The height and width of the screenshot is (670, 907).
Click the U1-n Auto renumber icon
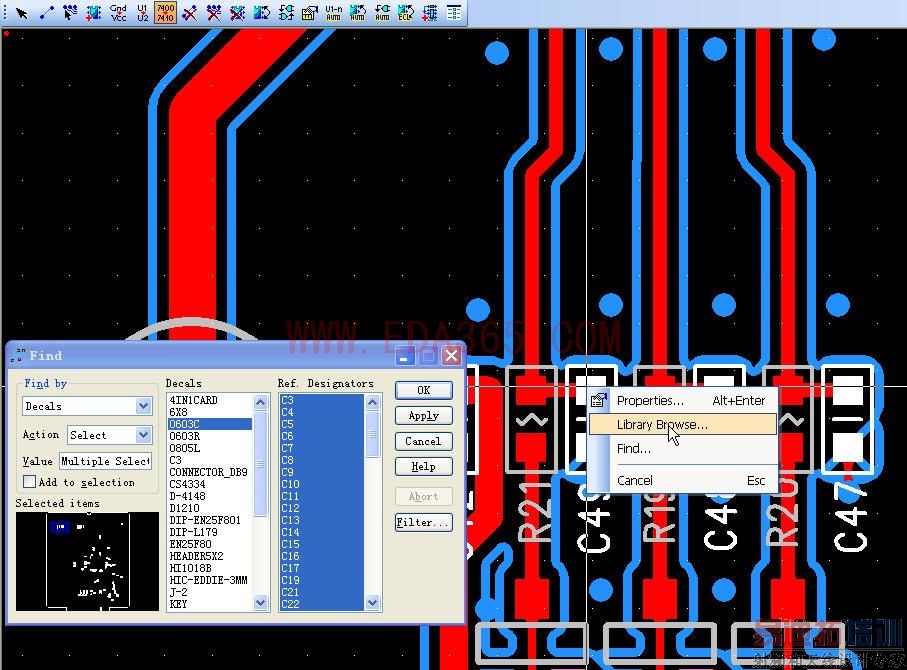[334, 13]
